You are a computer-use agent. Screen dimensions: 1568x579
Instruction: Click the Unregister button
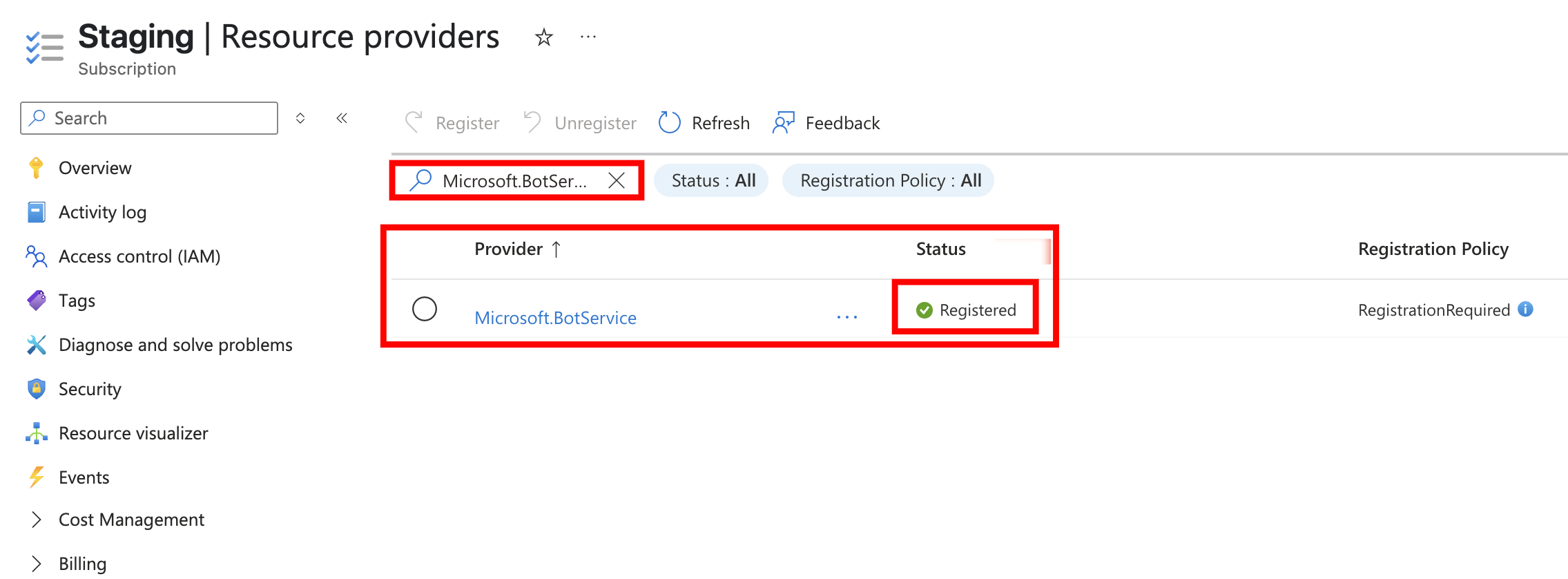580,123
